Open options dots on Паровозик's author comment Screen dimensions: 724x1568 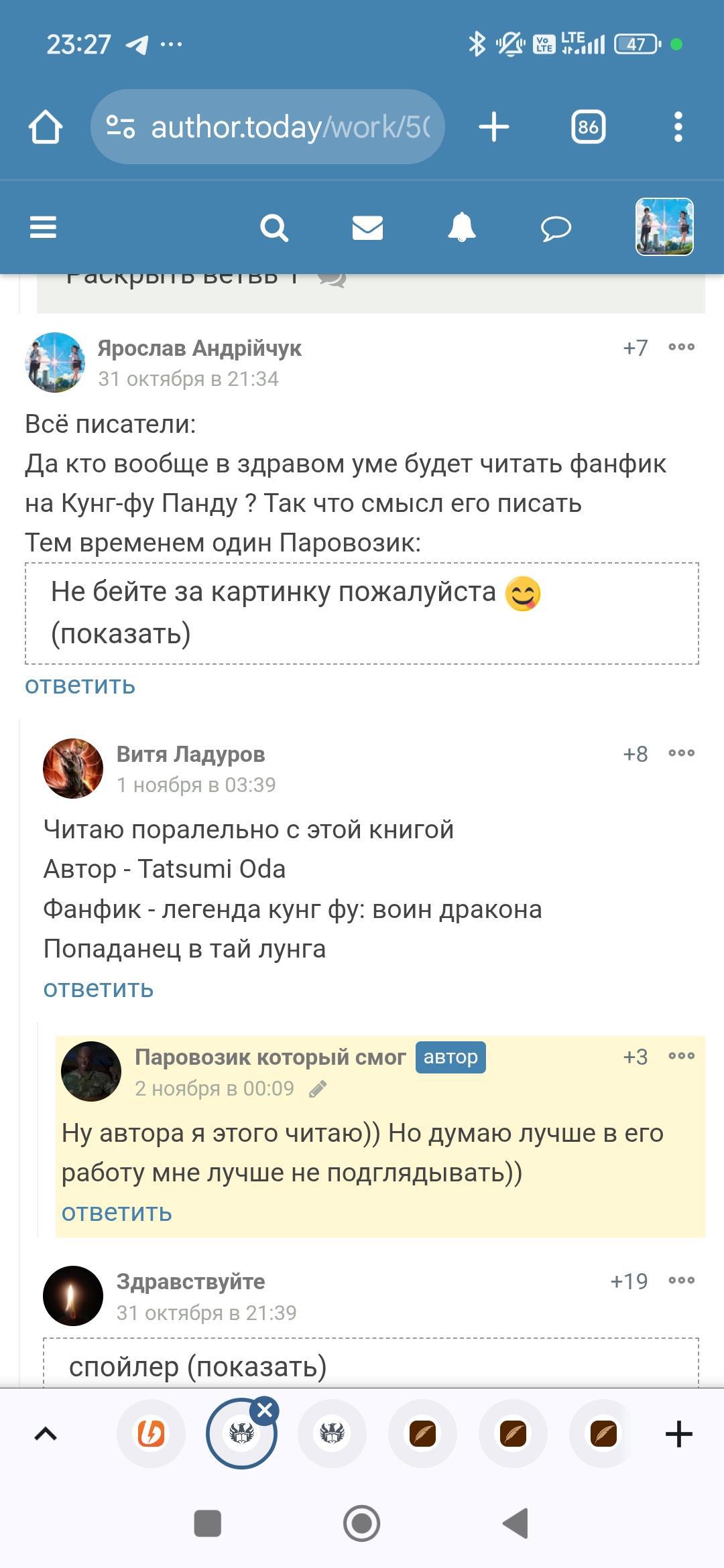pyautogui.click(x=681, y=1056)
